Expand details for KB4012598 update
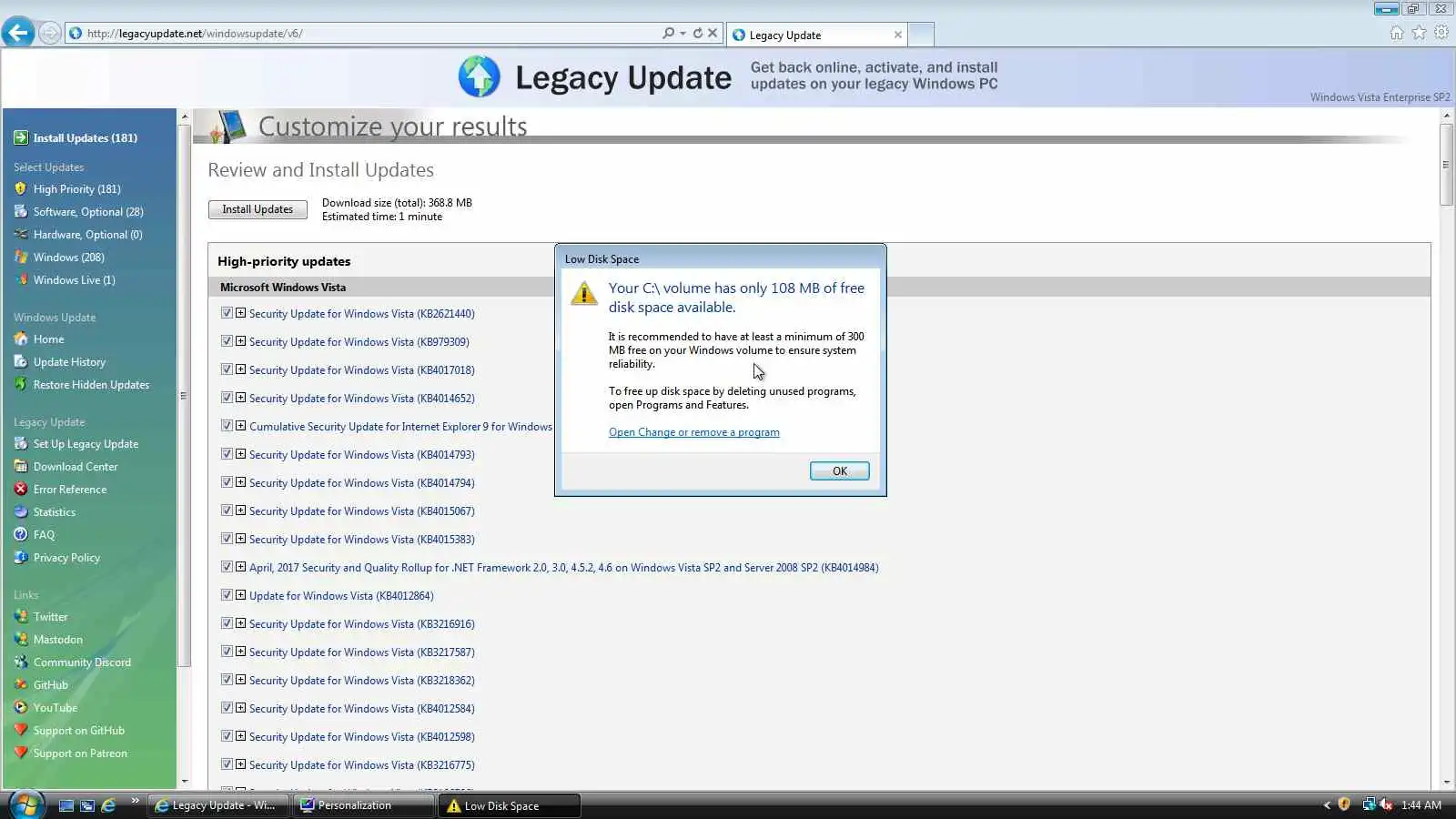The width and height of the screenshot is (1456, 819). tap(240, 736)
